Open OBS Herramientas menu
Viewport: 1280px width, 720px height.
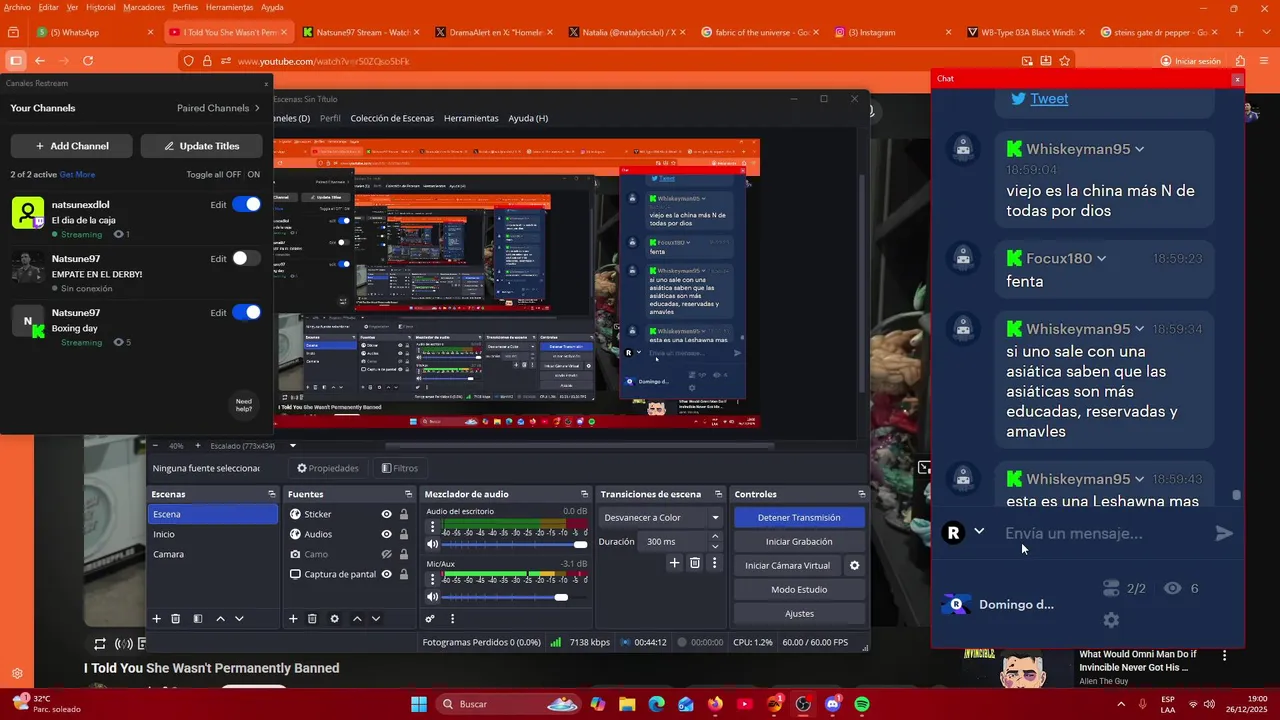pos(471,118)
